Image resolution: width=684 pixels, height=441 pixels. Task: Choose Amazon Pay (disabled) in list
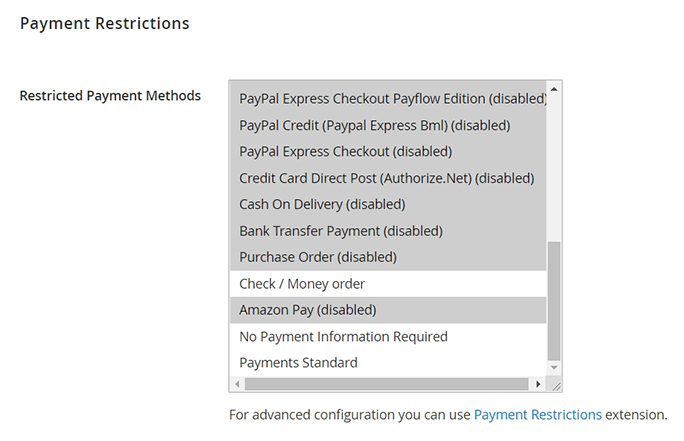tap(308, 310)
